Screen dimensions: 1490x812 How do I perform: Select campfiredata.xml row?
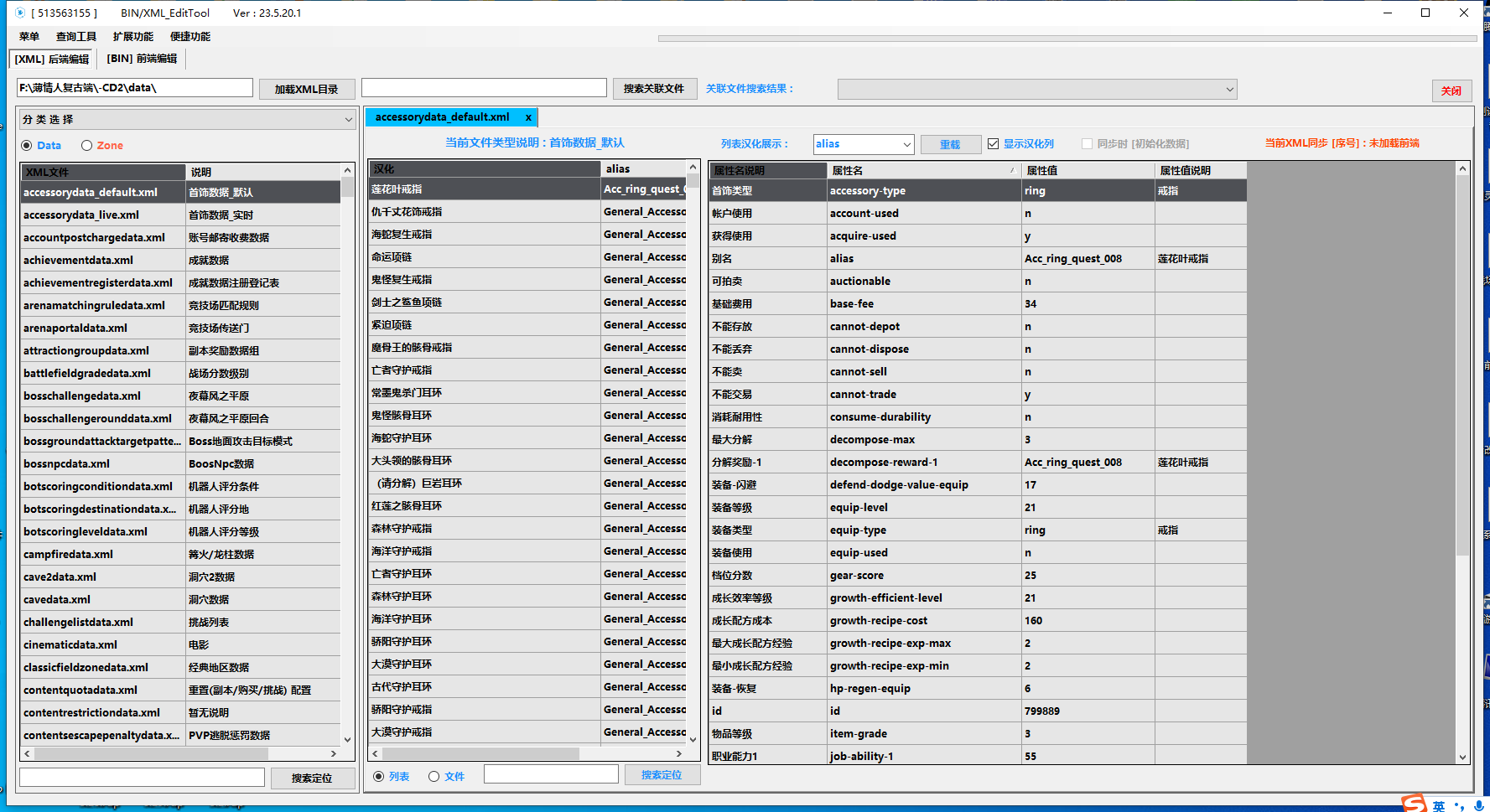click(180, 555)
